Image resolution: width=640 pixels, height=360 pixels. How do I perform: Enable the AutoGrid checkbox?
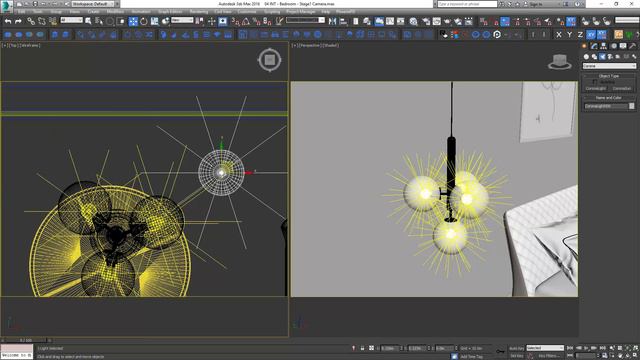(x=594, y=82)
